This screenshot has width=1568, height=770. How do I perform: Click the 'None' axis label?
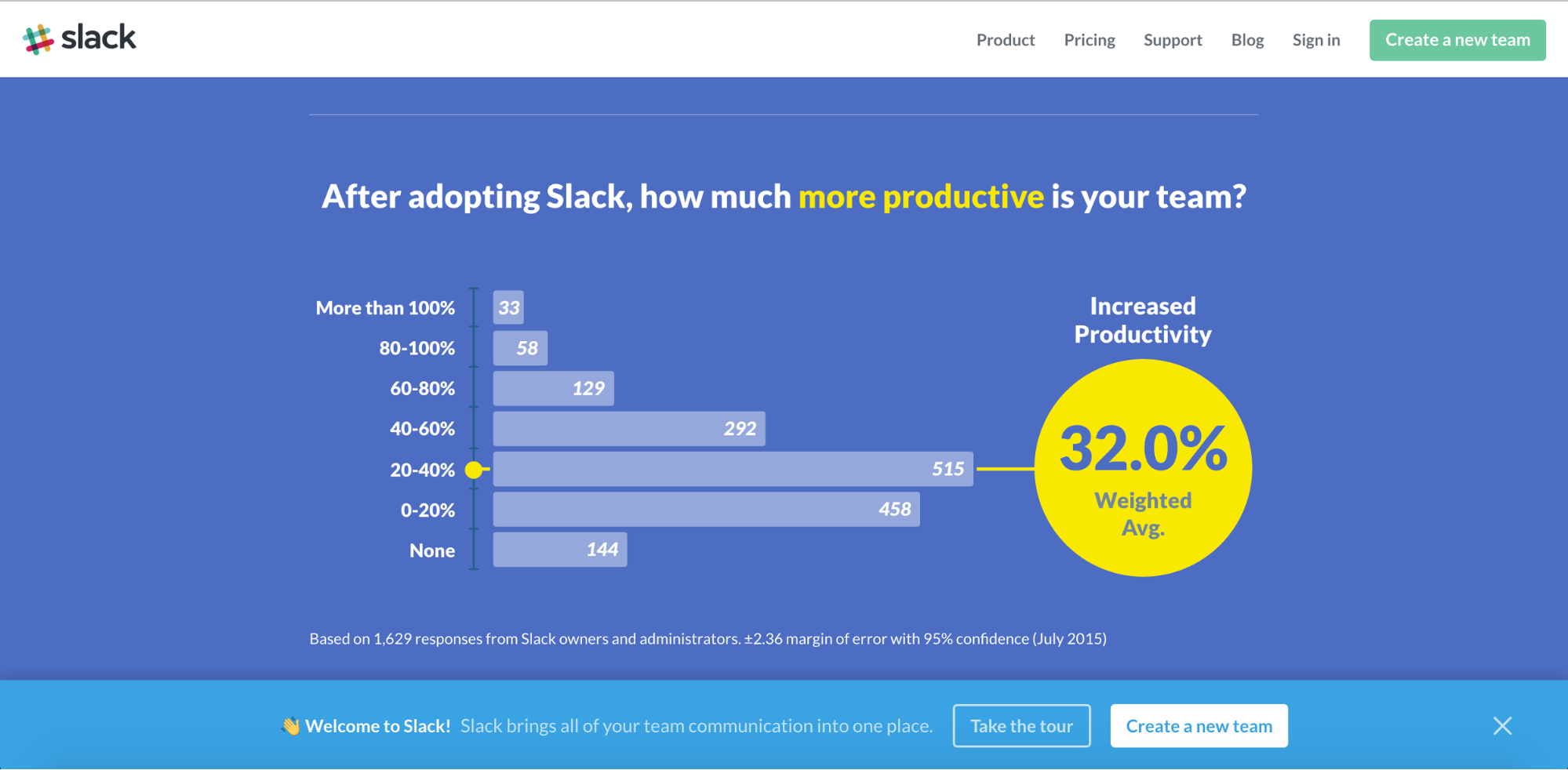[x=432, y=550]
